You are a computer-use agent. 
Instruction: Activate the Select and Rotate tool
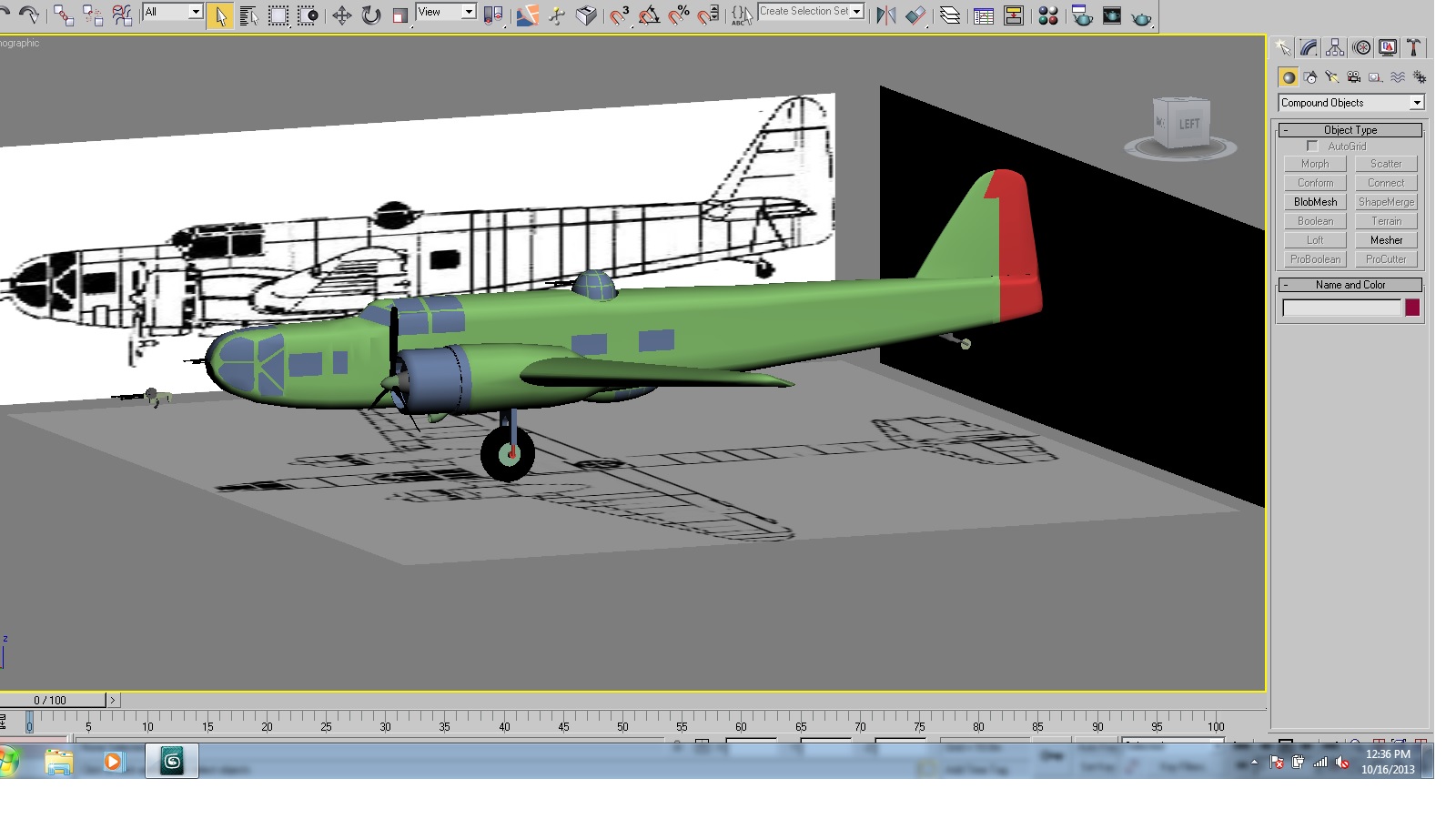coord(371,15)
